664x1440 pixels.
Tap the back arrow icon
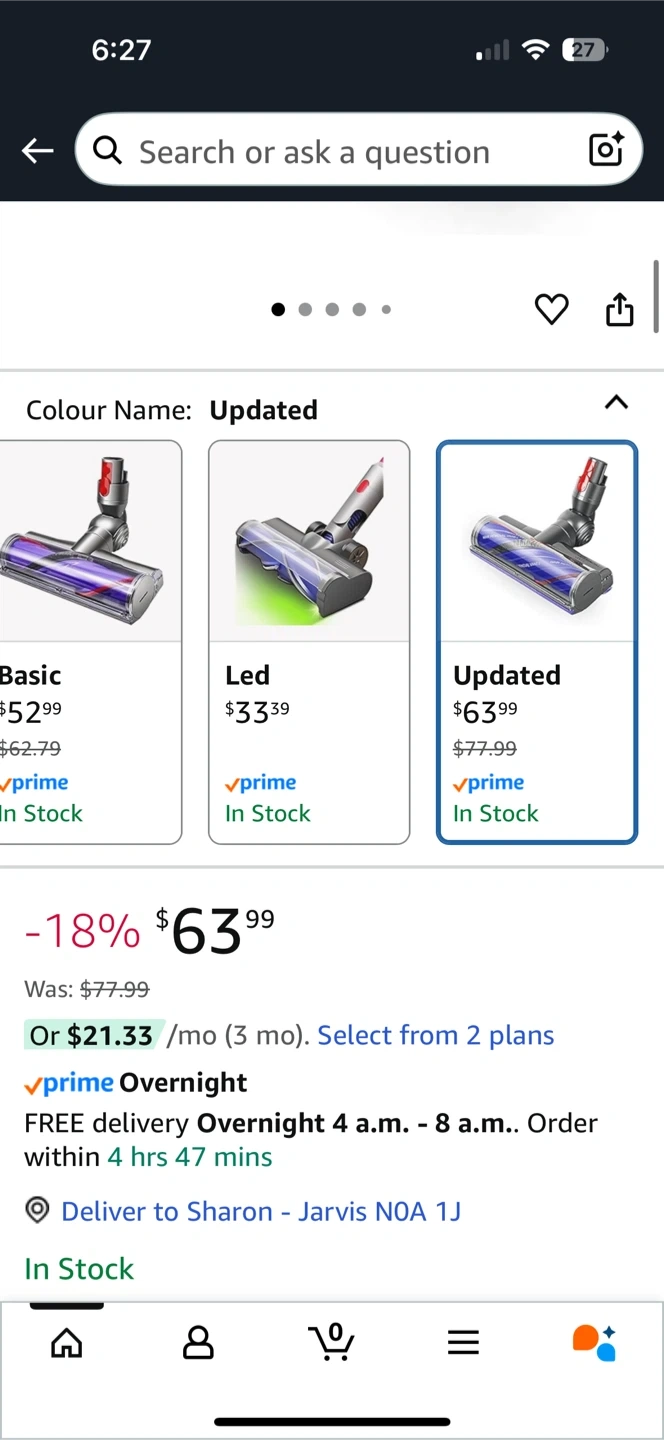pyautogui.click(x=38, y=151)
